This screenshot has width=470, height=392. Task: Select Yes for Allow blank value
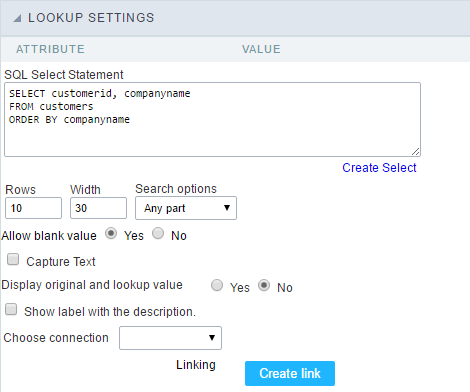pyautogui.click(x=111, y=233)
